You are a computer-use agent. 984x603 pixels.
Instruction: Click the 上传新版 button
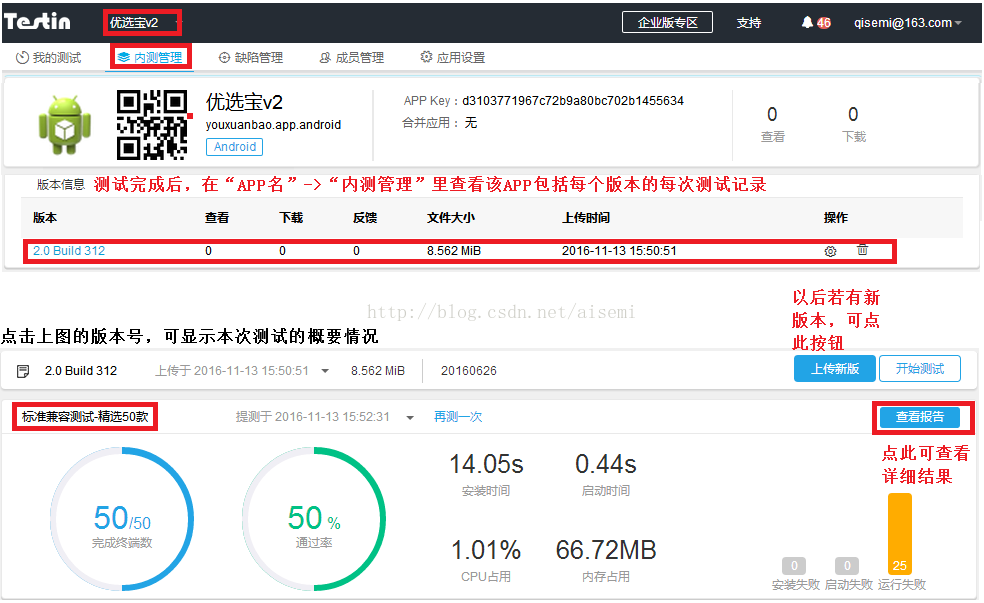(x=835, y=369)
